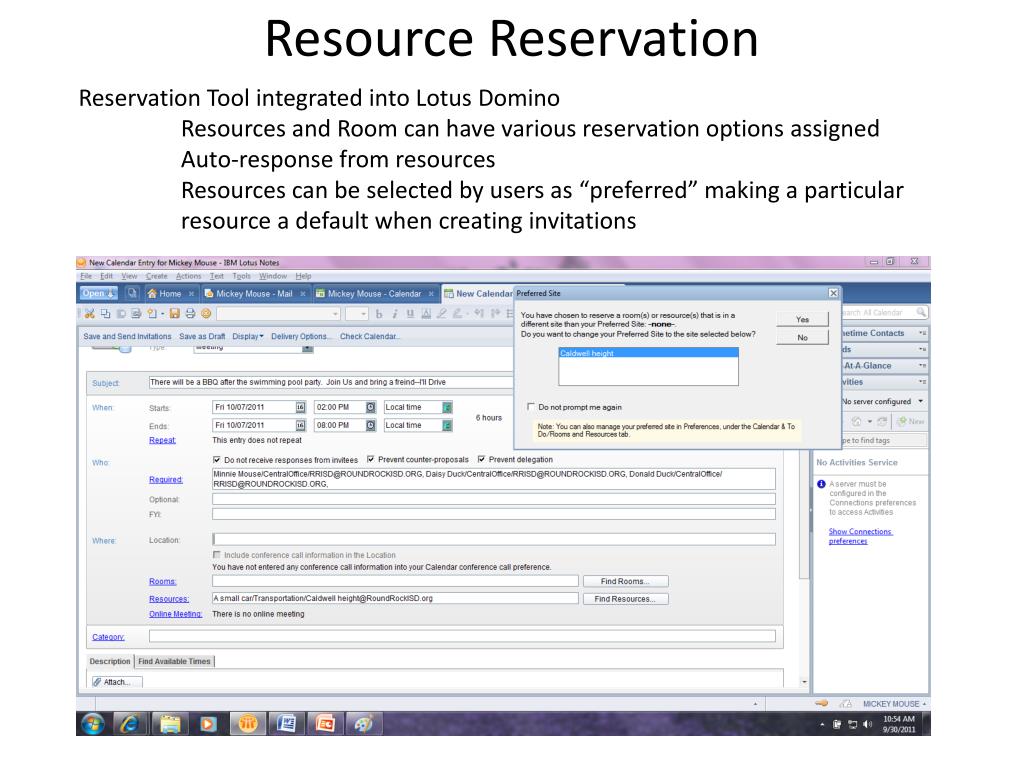Open the Day-At-A-Glance panel menu
This screenshot has width=1024, height=768.
(922, 366)
